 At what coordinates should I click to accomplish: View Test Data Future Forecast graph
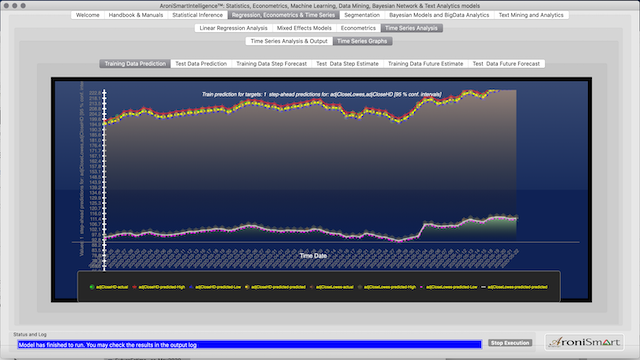(x=506, y=64)
